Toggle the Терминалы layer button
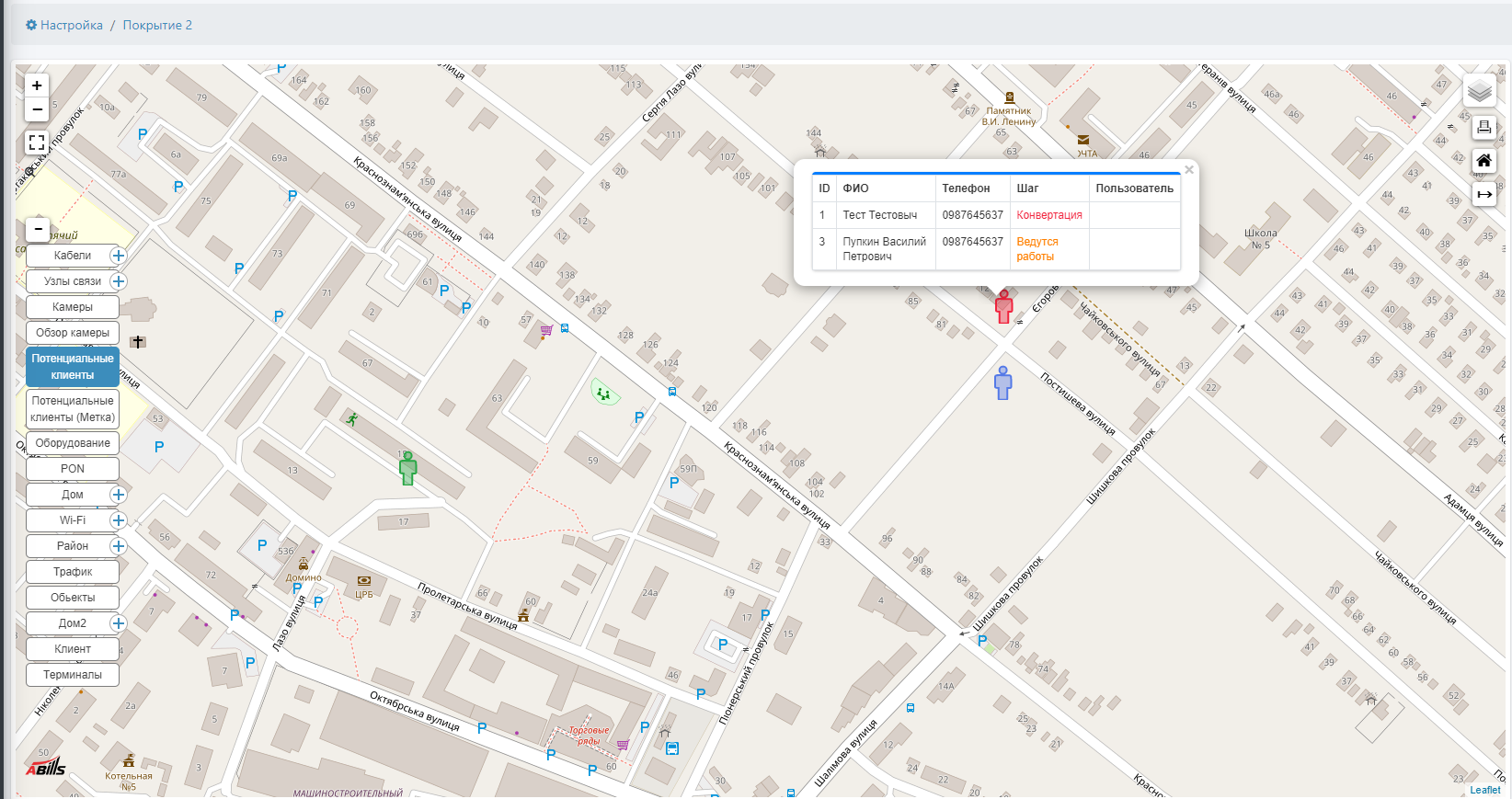 [73, 675]
